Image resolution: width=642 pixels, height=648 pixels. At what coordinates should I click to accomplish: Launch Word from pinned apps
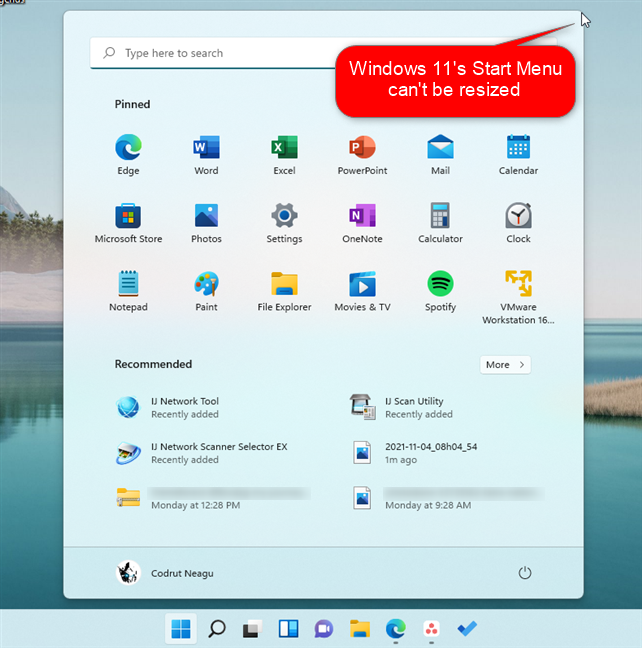pos(206,154)
